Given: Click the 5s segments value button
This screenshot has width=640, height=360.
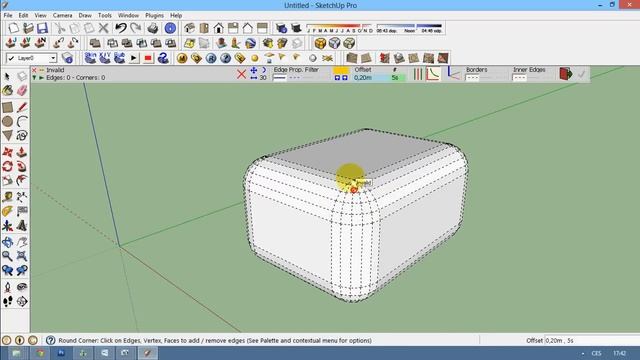Looking at the screenshot, I should [x=395, y=78].
